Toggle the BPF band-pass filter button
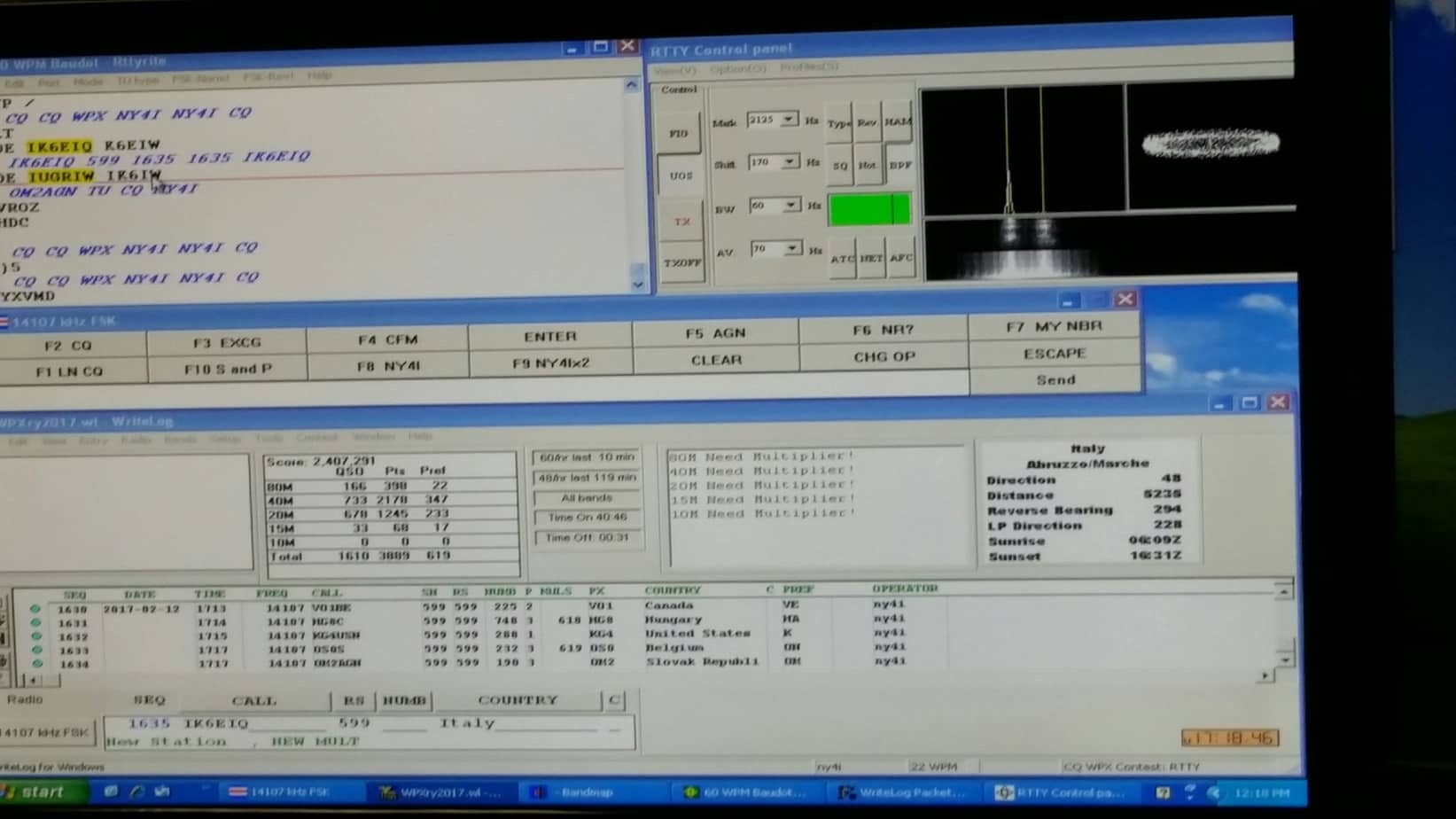The height and width of the screenshot is (819, 1456). [x=899, y=166]
